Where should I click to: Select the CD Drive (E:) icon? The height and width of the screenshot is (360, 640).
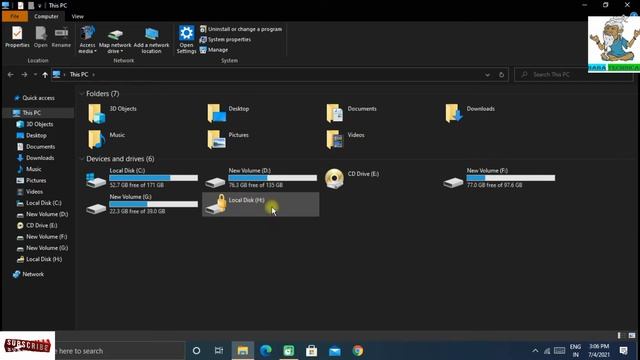point(334,178)
